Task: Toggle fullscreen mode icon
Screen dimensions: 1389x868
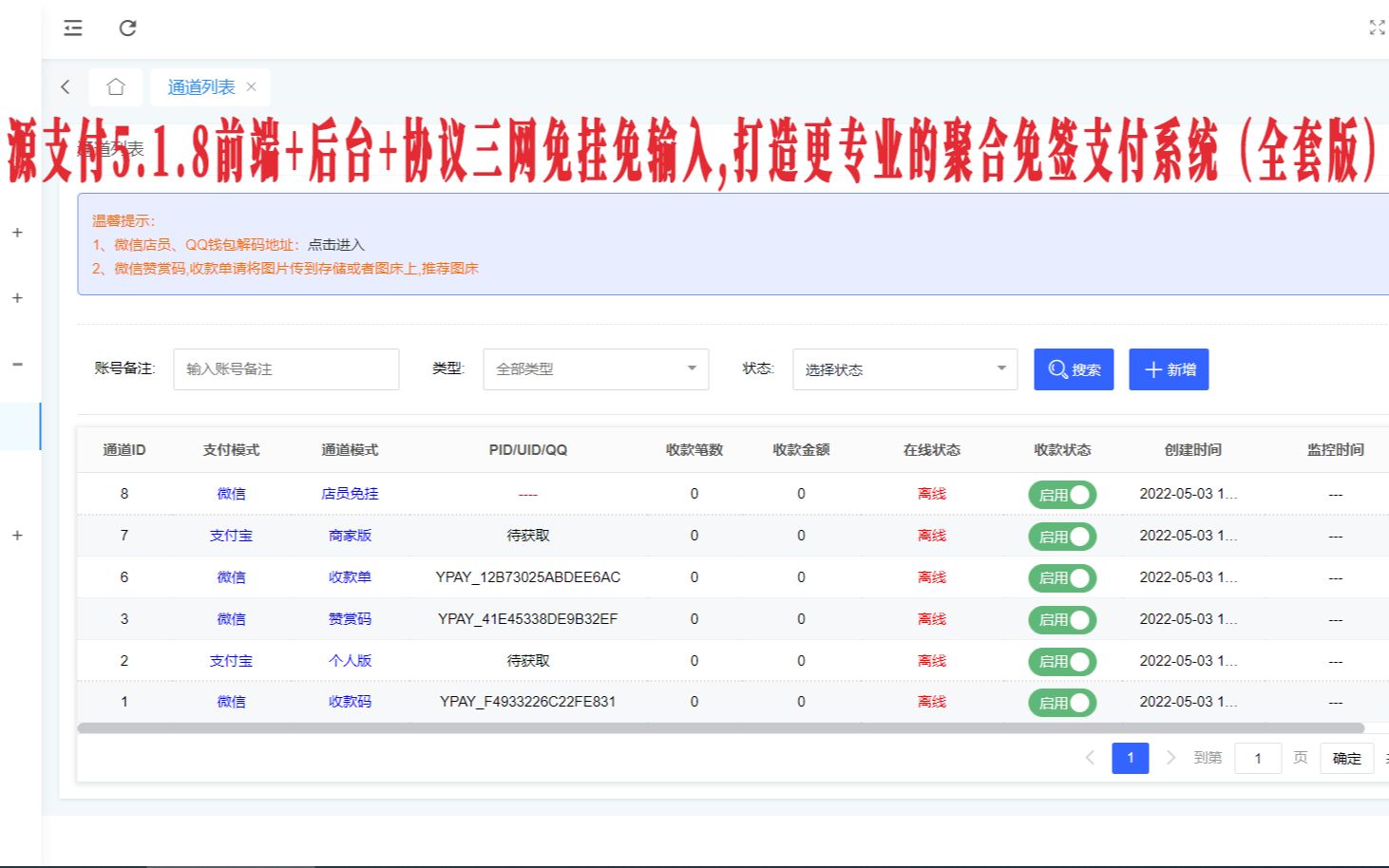Action: 1377,28
